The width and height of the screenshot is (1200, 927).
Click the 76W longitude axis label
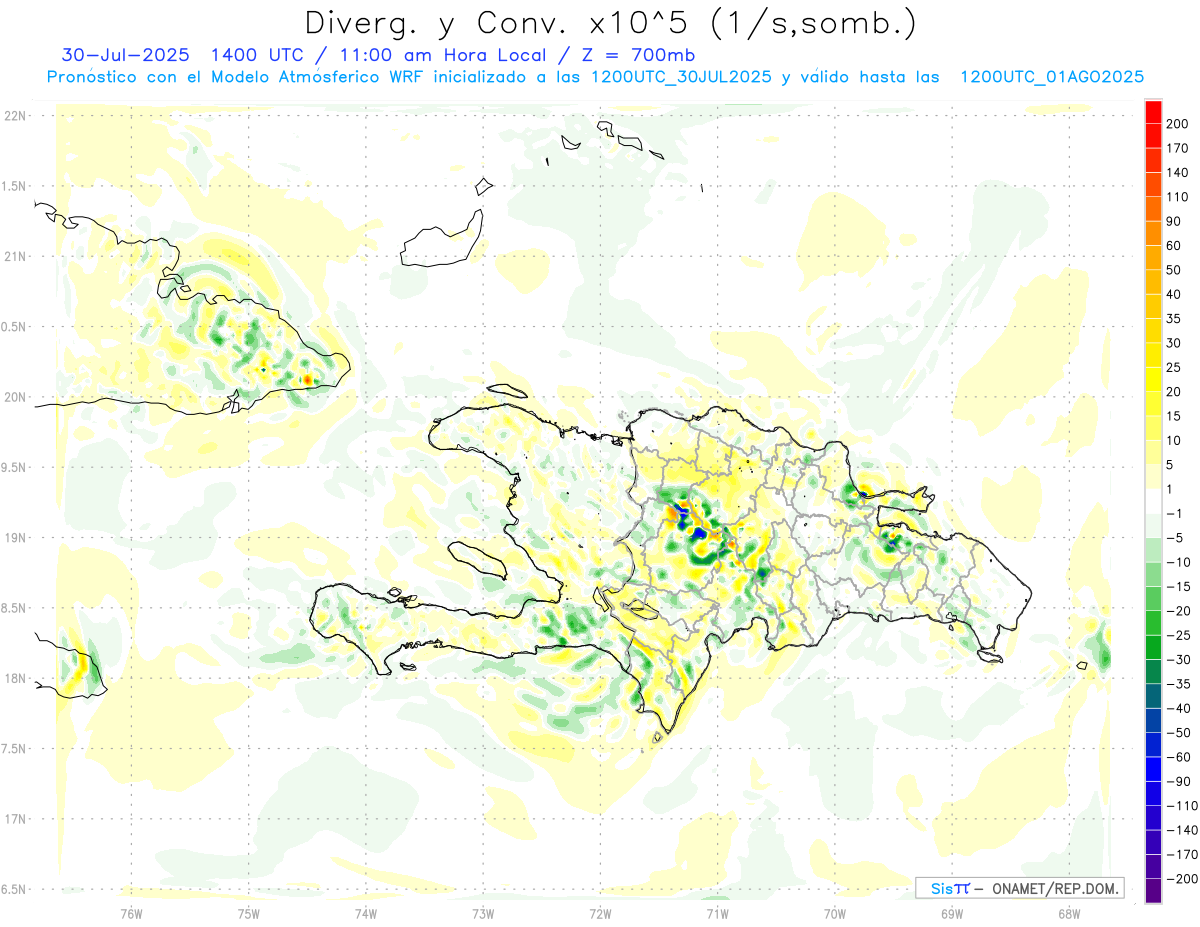[131, 912]
